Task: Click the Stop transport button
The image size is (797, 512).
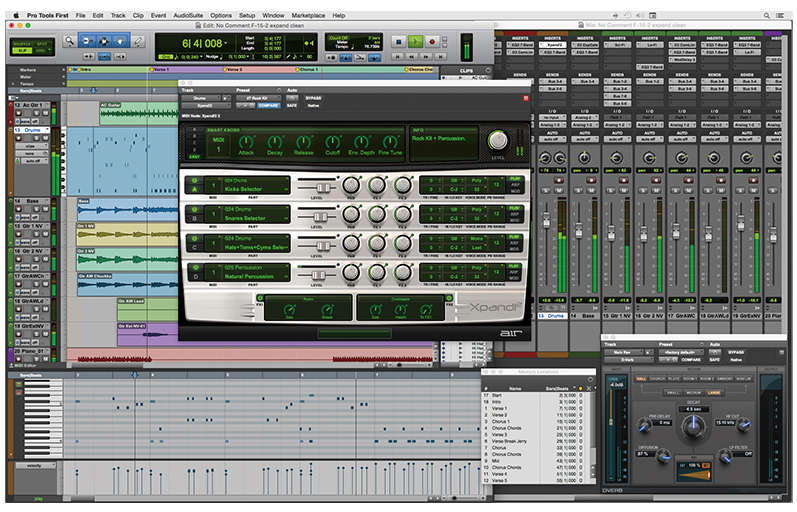Action: click(399, 41)
